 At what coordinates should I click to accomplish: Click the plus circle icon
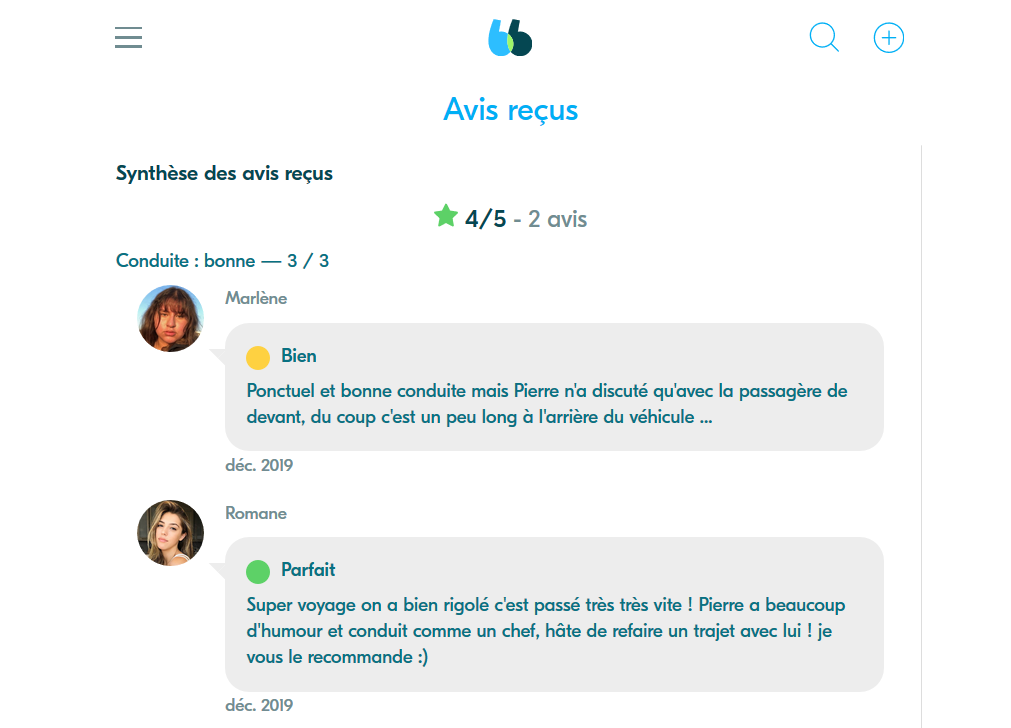[x=888, y=38]
